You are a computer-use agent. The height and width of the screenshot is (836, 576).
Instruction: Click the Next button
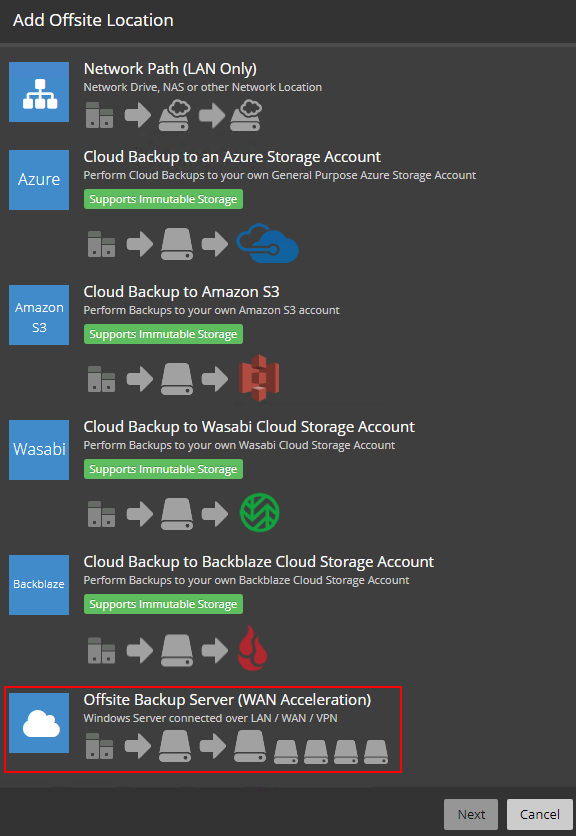tap(471, 814)
